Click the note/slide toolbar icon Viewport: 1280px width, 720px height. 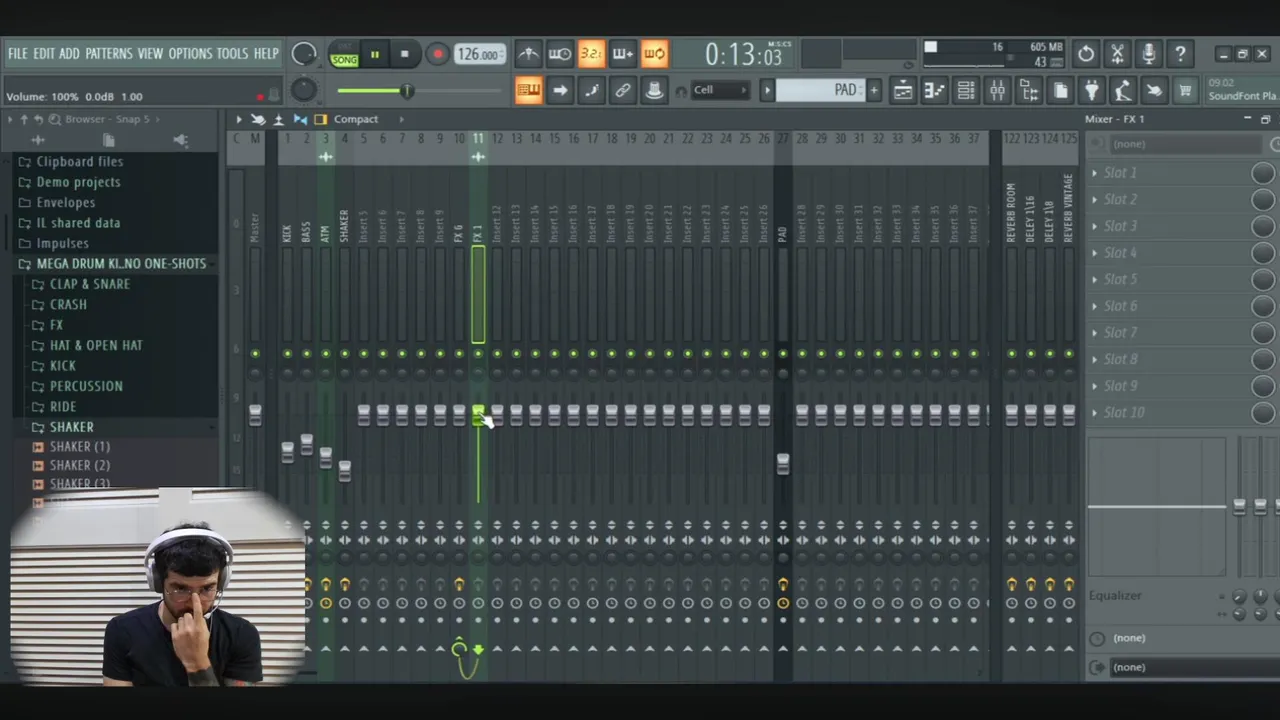click(591, 91)
